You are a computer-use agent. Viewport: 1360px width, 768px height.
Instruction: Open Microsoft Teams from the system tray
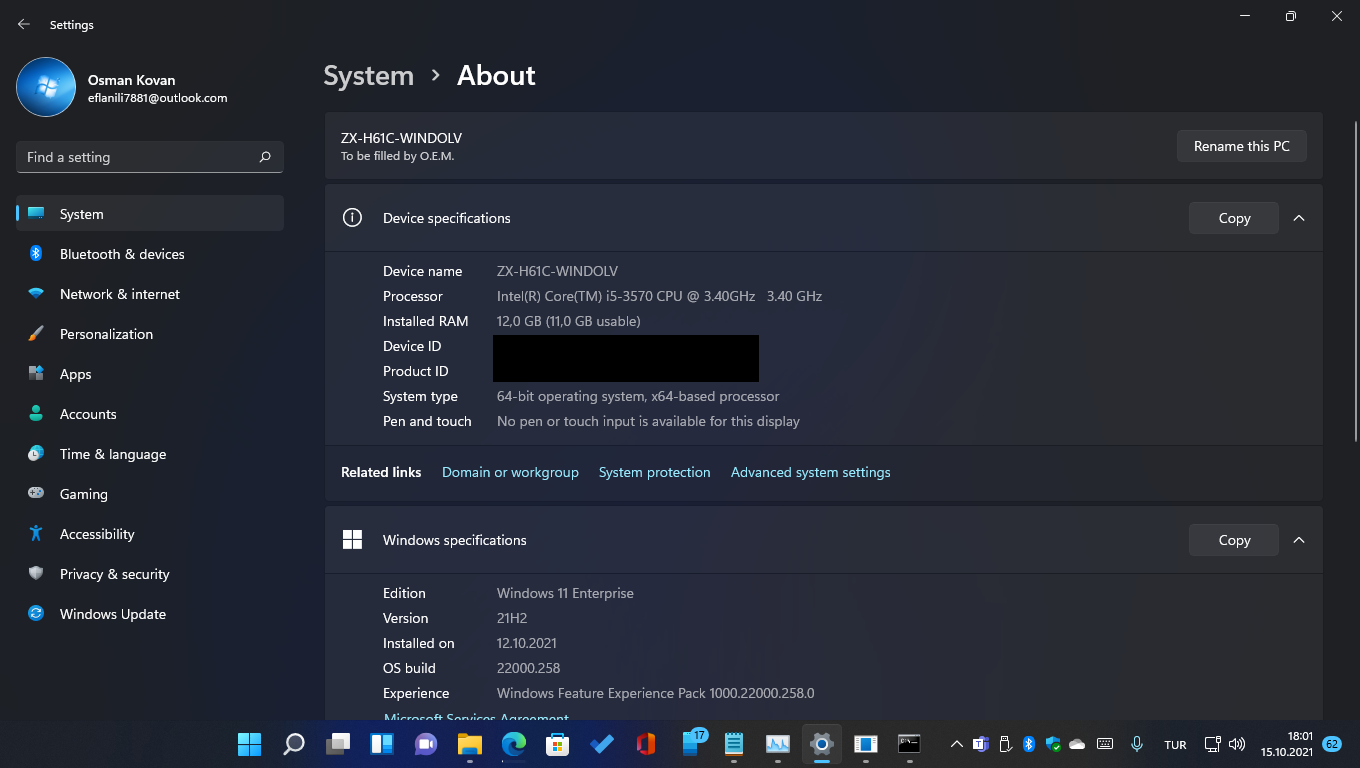(x=981, y=744)
